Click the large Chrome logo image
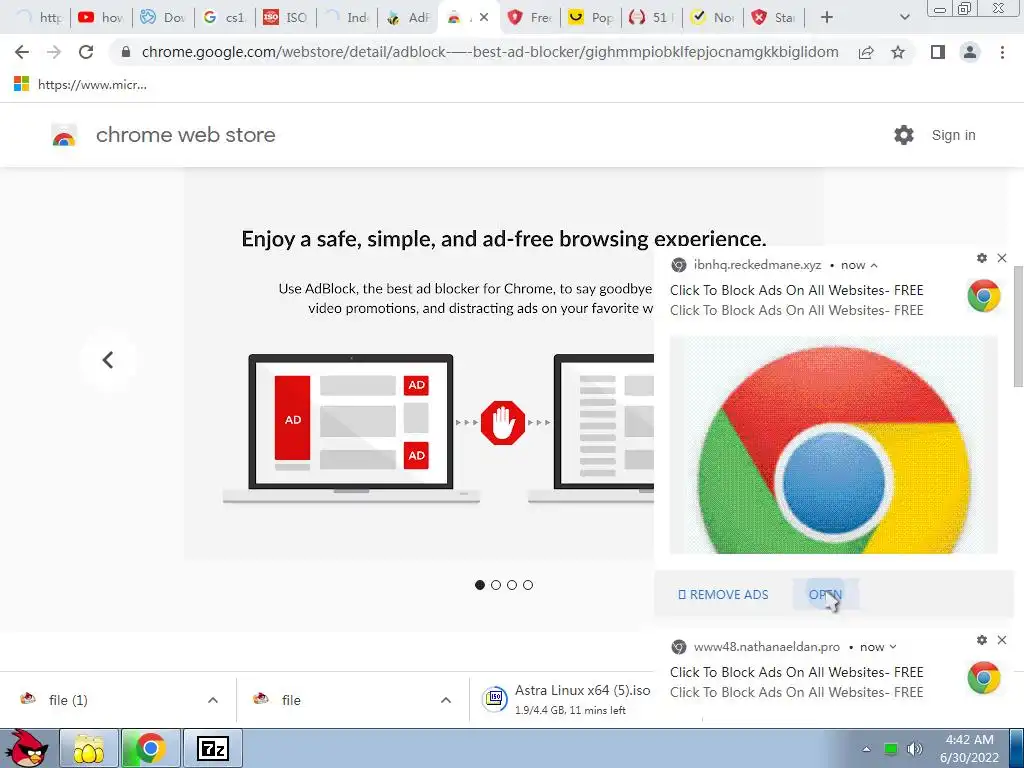The image size is (1024, 768). [833, 445]
